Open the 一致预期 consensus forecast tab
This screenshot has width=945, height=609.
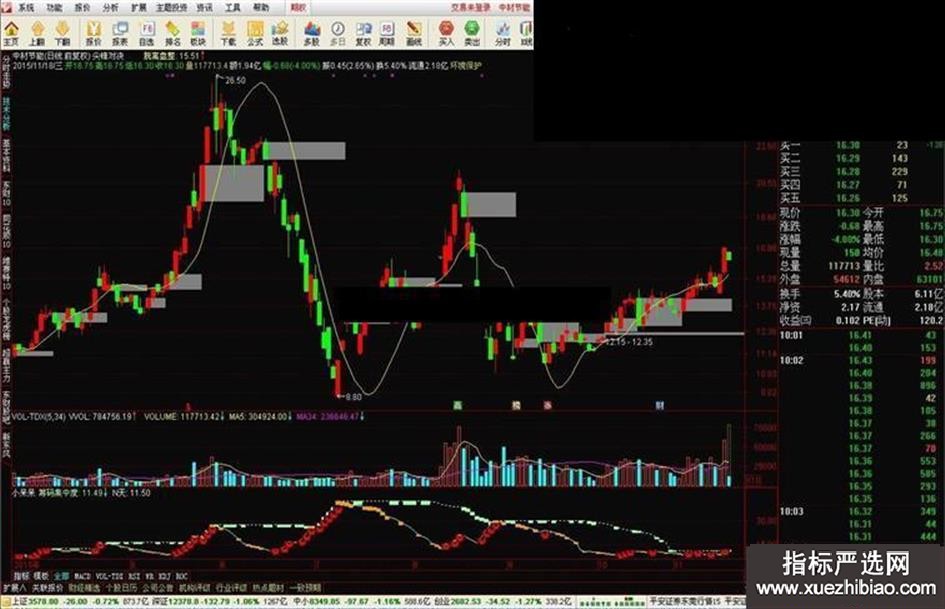tap(306, 588)
